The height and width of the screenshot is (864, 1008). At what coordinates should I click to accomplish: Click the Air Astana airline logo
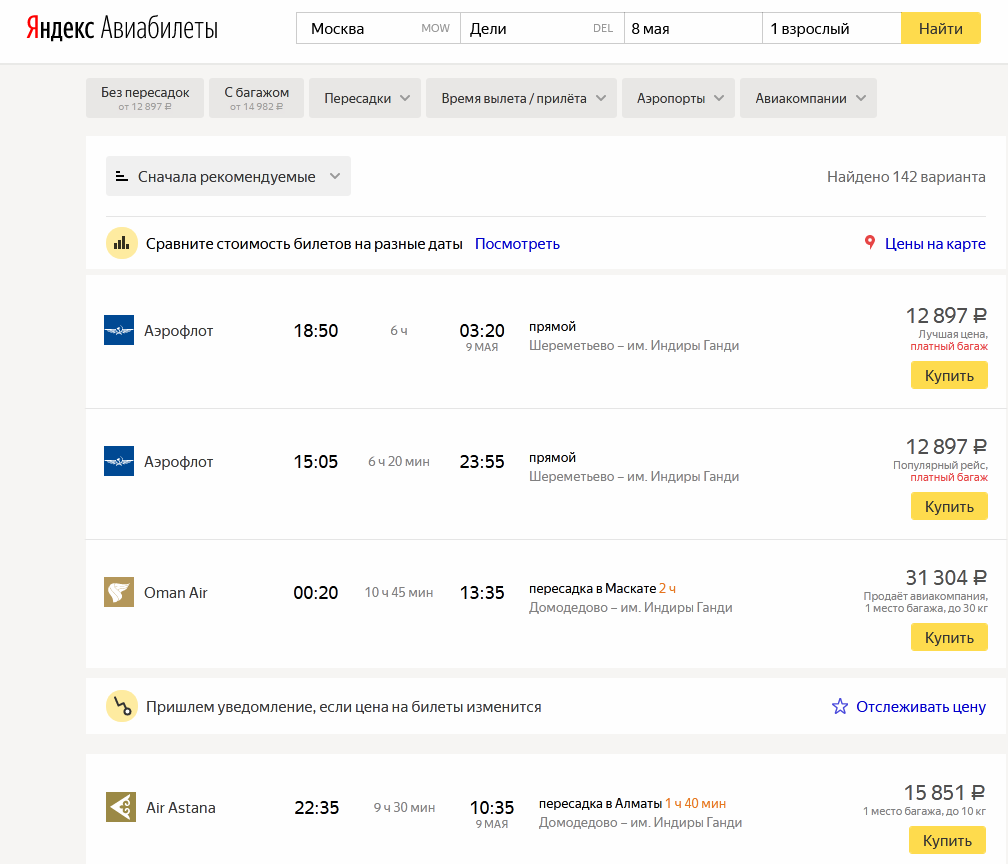(121, 807)
